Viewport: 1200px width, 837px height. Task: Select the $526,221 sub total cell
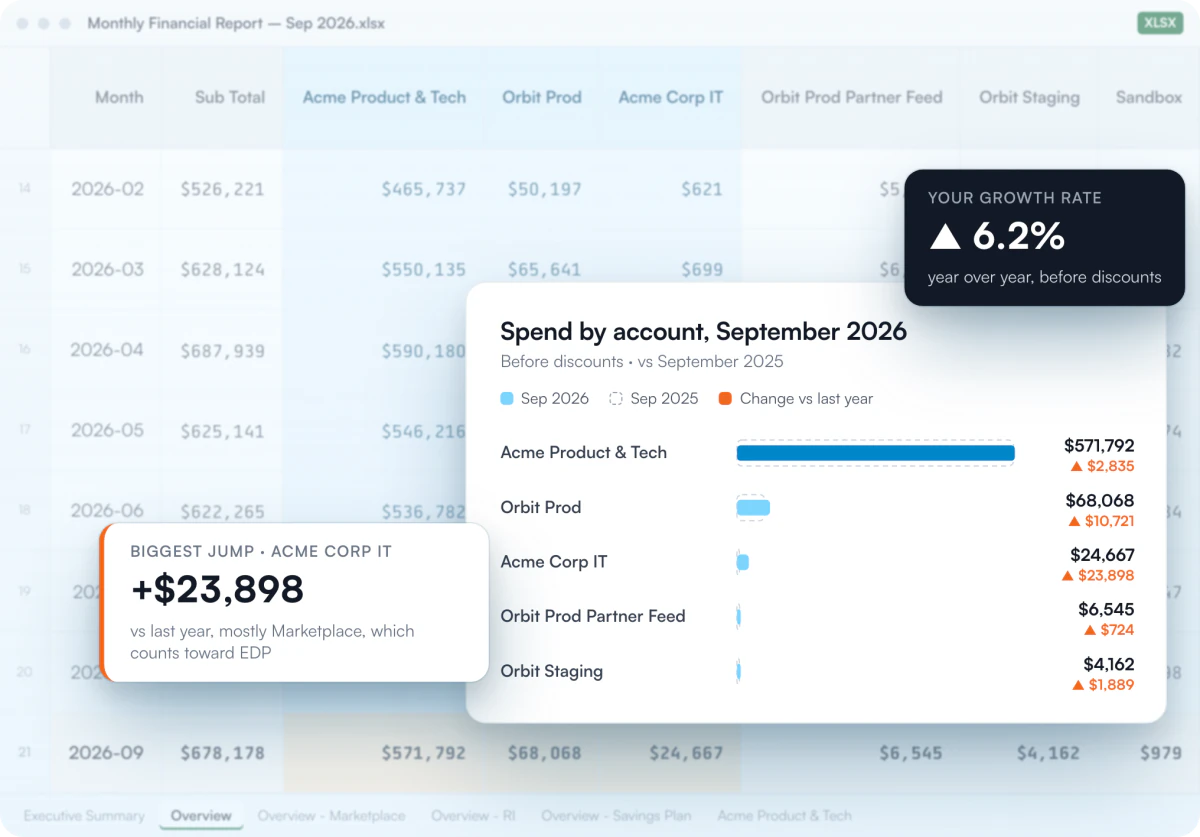tap(222, 188)
